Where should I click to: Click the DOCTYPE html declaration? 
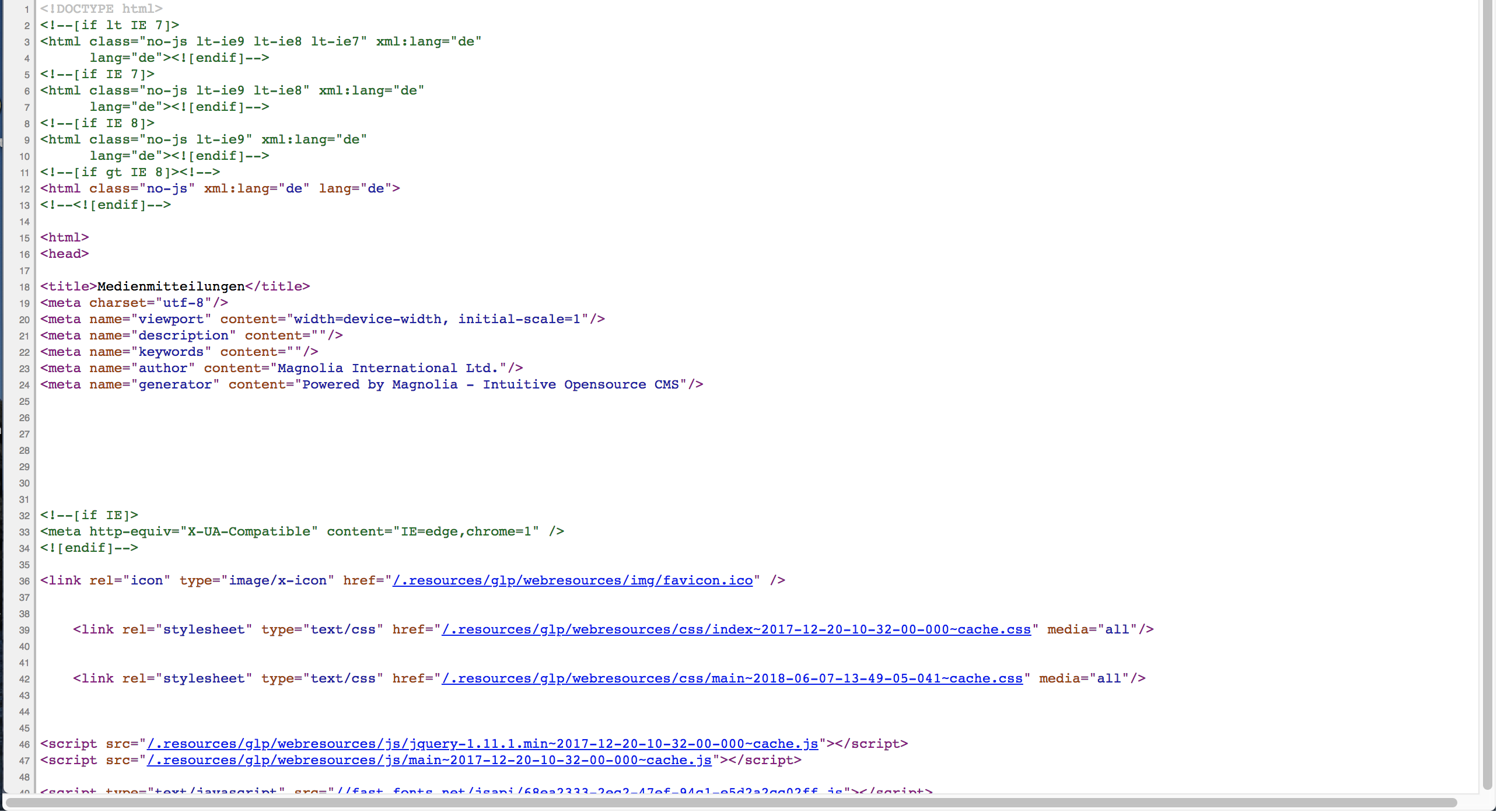101,9
